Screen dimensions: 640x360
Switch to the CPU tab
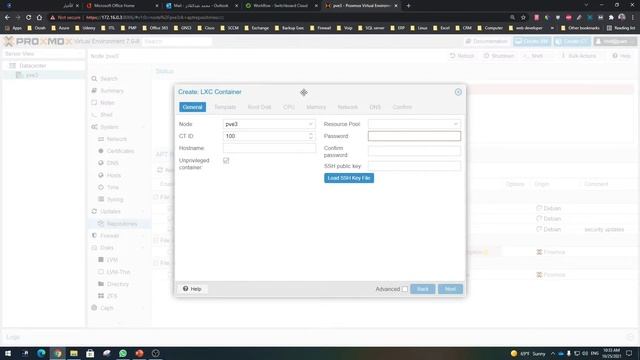click(289, 107)
